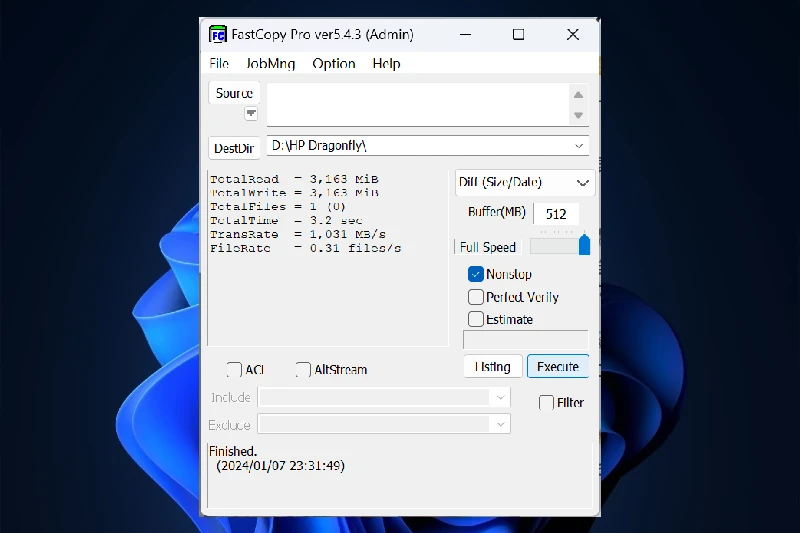Viewport: 800px width, 533px height.
Task: Click the Full Speed label
Action: [488, 247]
